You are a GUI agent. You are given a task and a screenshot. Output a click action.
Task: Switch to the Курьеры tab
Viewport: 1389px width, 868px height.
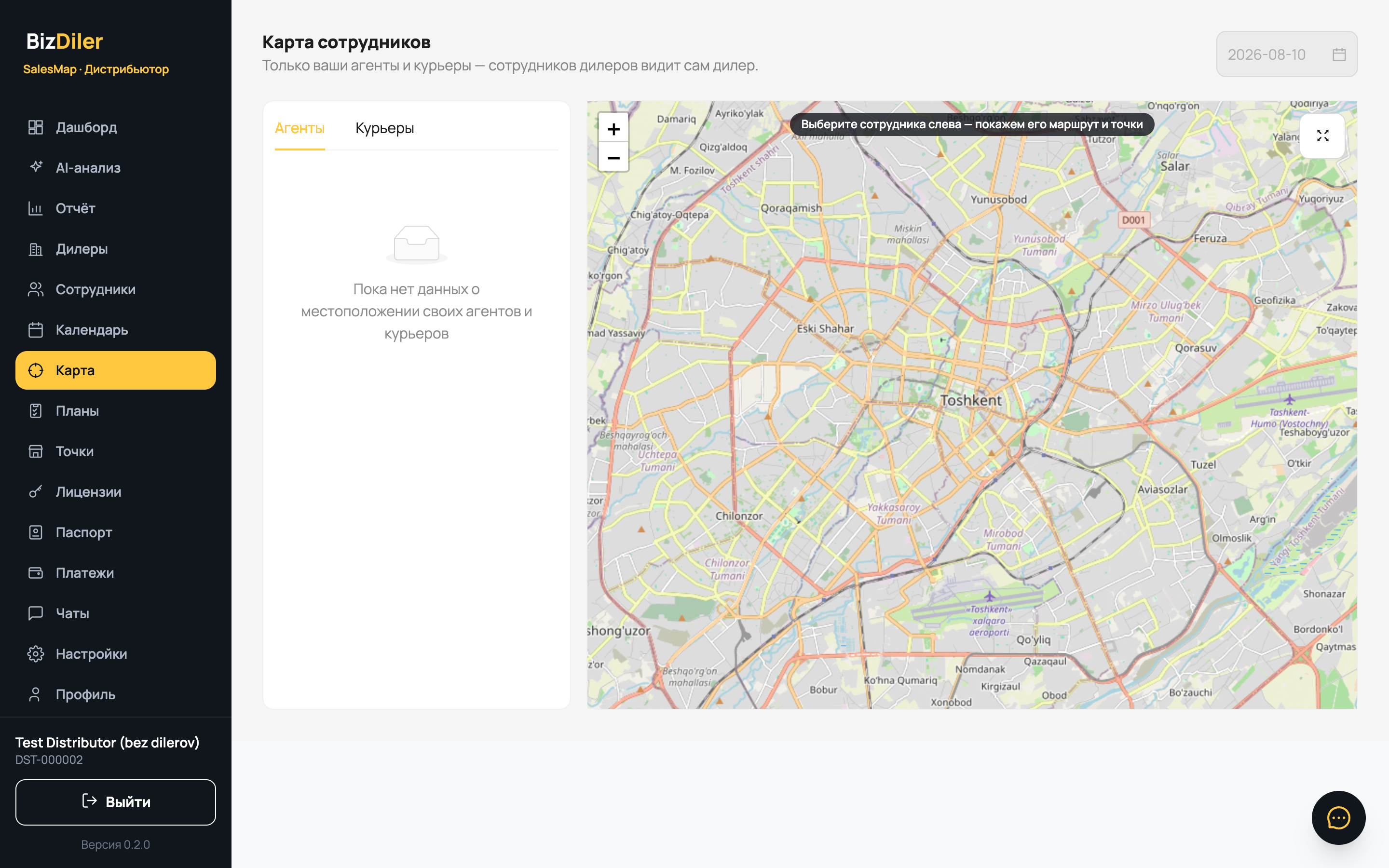tap(384, 128)
